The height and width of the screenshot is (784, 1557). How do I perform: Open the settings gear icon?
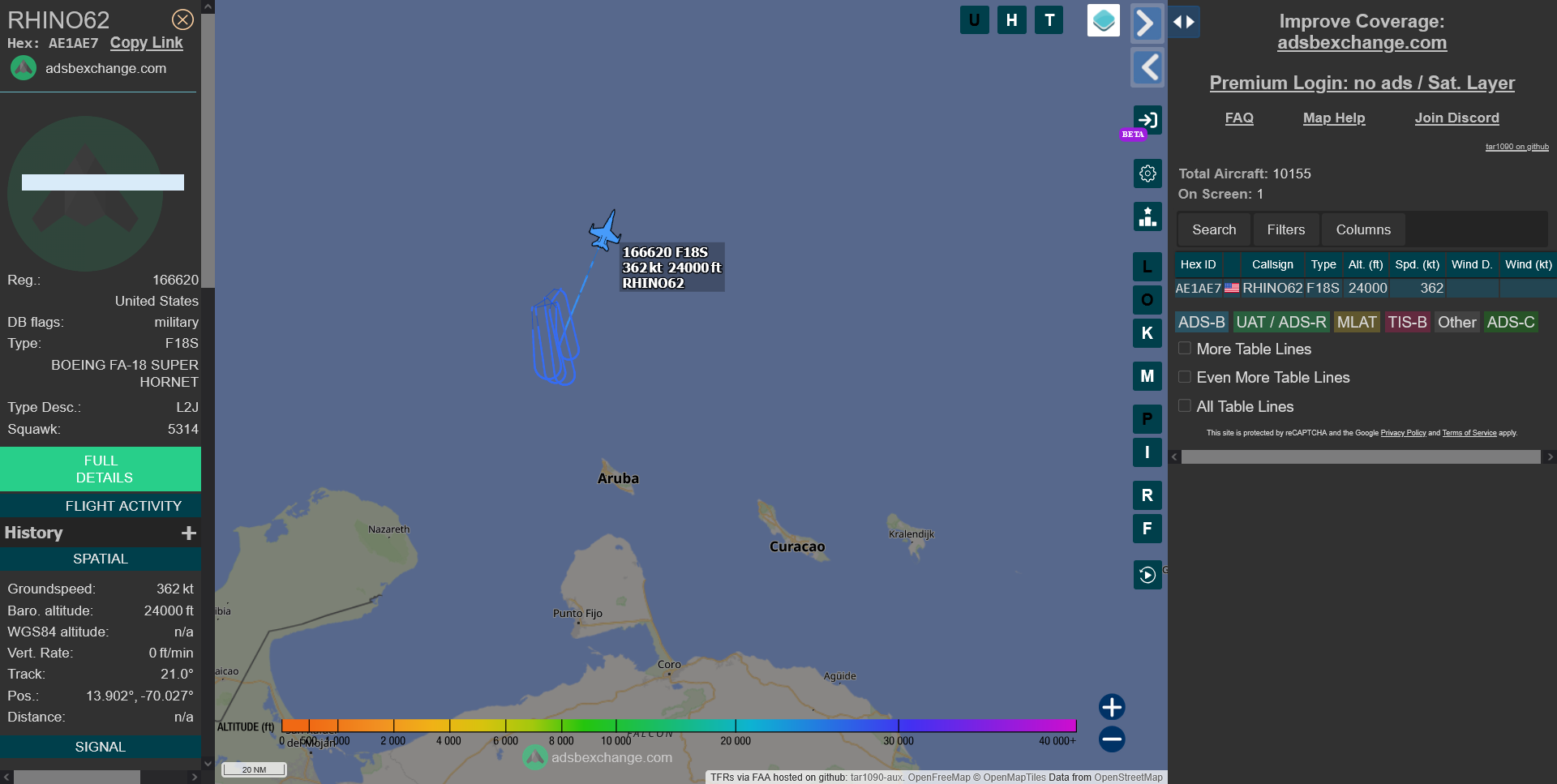point(1147,174)
